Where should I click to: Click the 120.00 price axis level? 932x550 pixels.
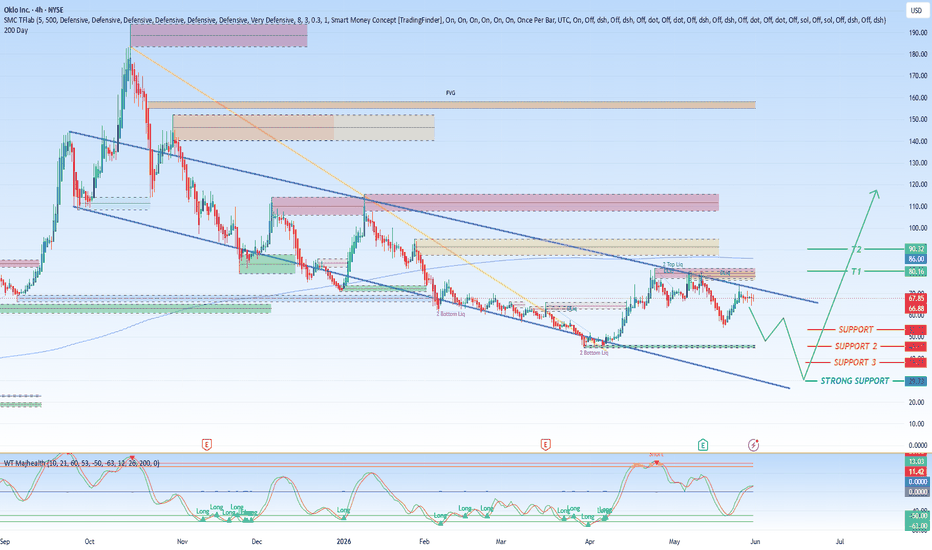[918, 185]
